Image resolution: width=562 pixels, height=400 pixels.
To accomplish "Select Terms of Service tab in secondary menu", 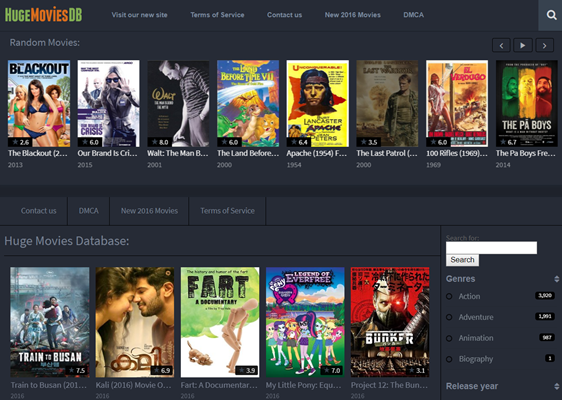I will point(227,211).
